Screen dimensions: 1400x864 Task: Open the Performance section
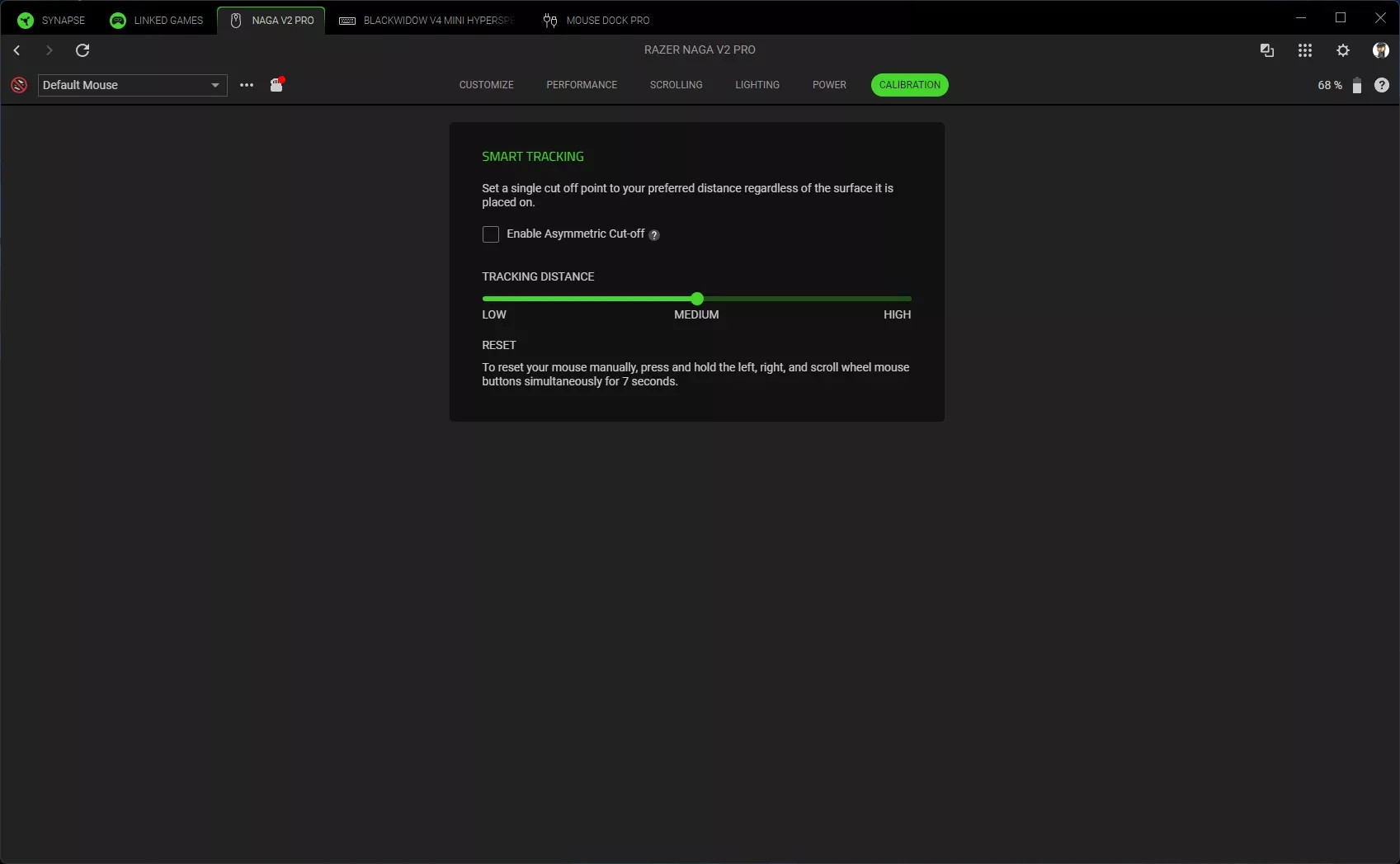[582, 85]
